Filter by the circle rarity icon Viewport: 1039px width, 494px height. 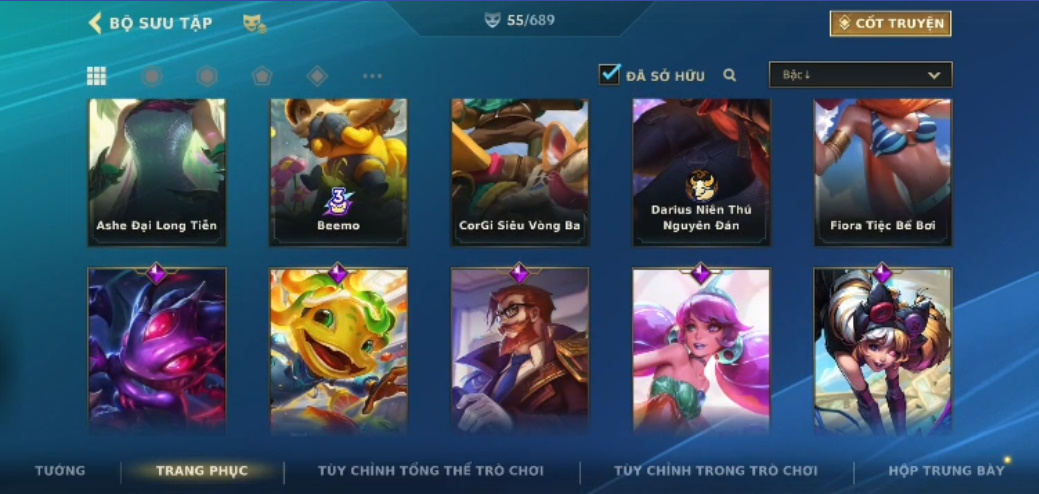pos(152,76)
